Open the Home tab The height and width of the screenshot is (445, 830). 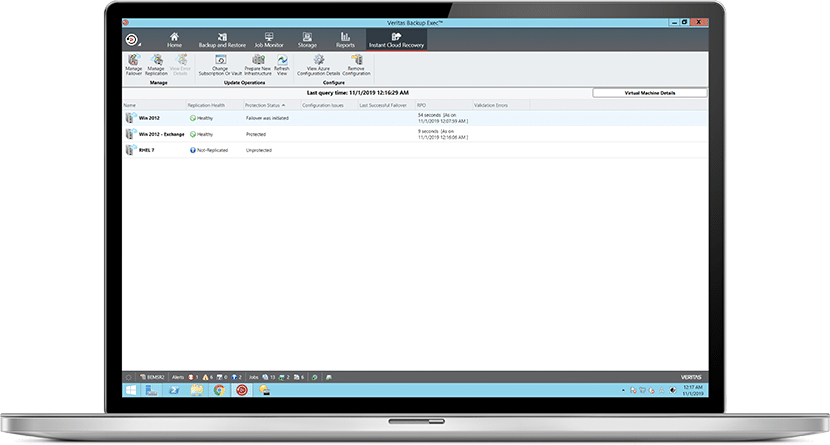tap(174, 40)
